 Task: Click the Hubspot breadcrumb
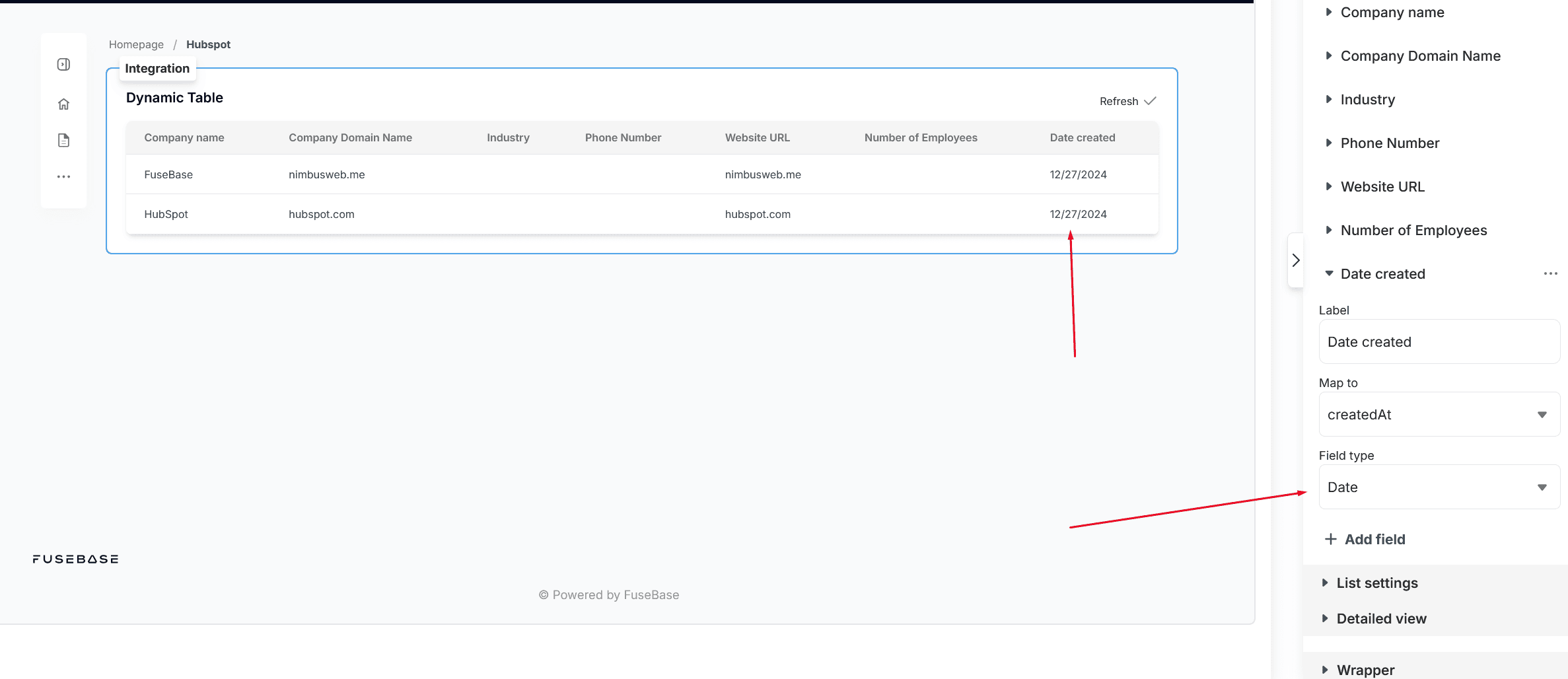[208, 44]
